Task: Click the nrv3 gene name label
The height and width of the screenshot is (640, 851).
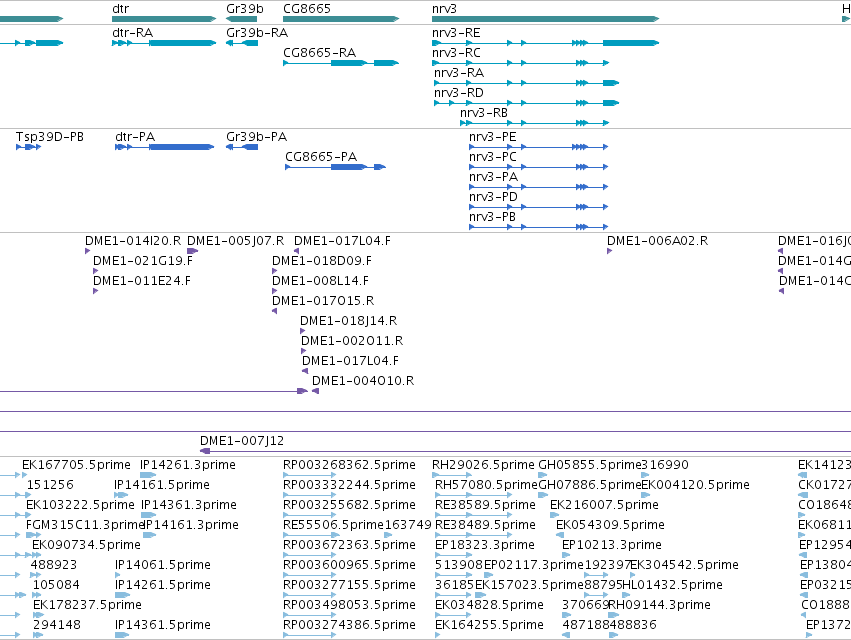Action: [x=444, y=9]
